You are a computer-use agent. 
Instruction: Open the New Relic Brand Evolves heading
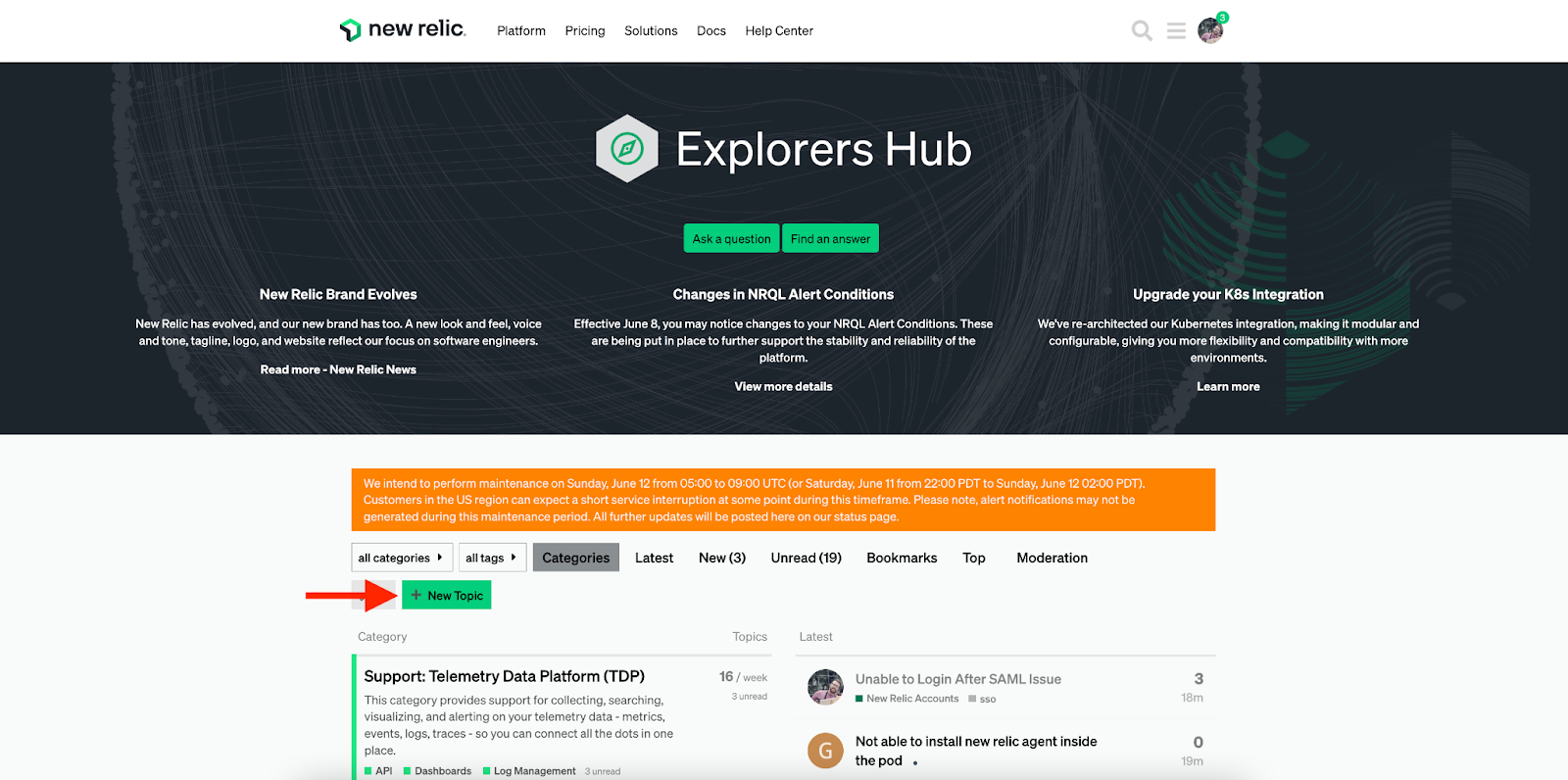[x=338, y=294]
